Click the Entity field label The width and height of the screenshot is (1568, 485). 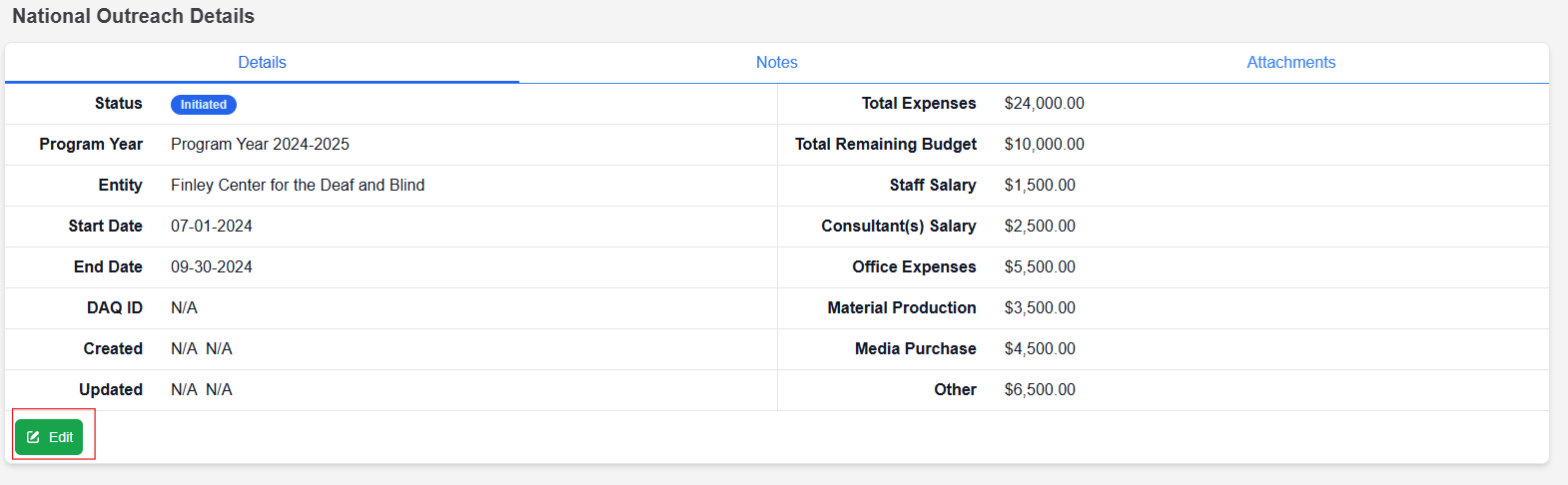[x=120, y=185]
